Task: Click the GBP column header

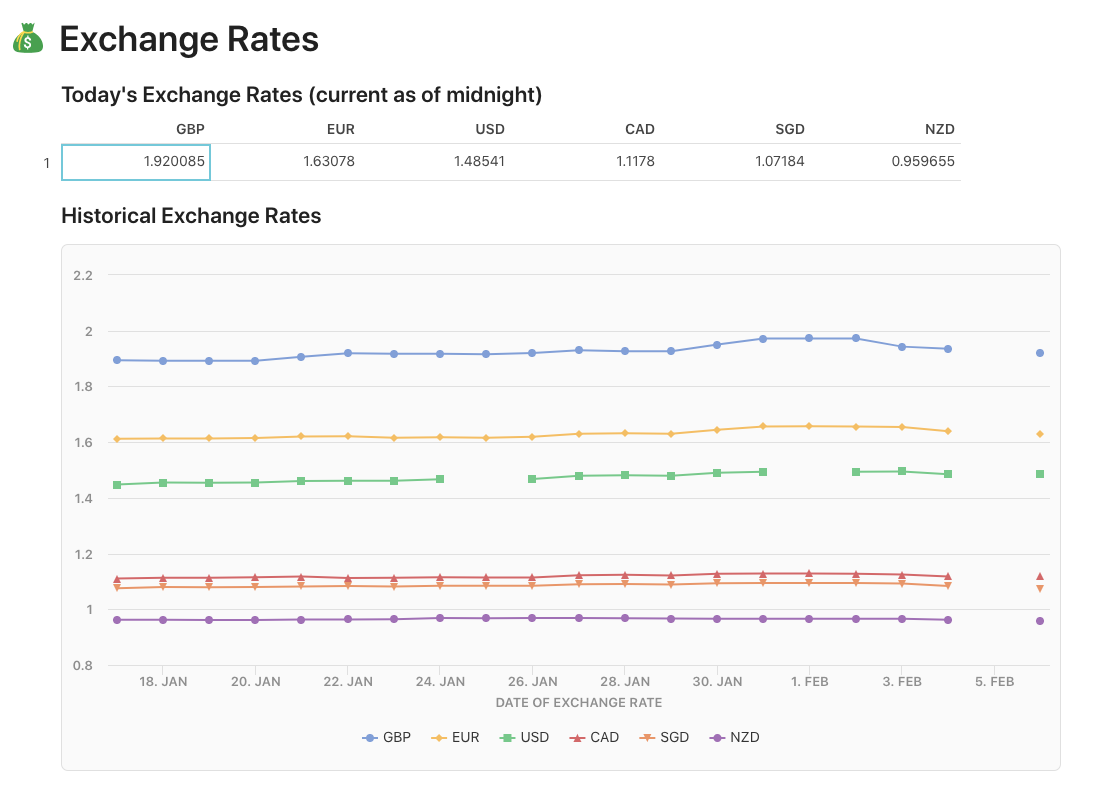Action: [x=190, y=129]
